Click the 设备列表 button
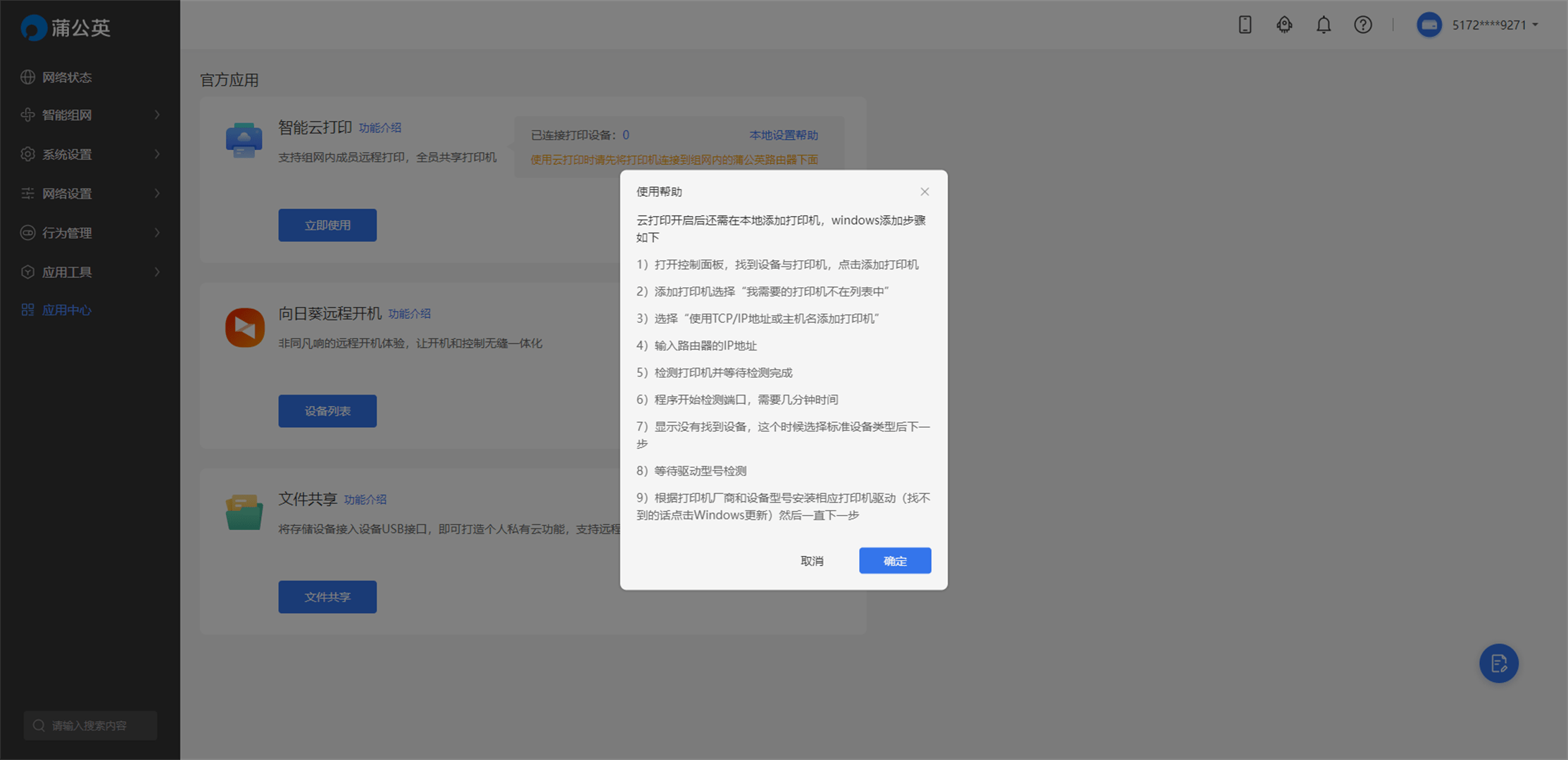The height and width of the screenshot is (760, 1568). (327, 411)
